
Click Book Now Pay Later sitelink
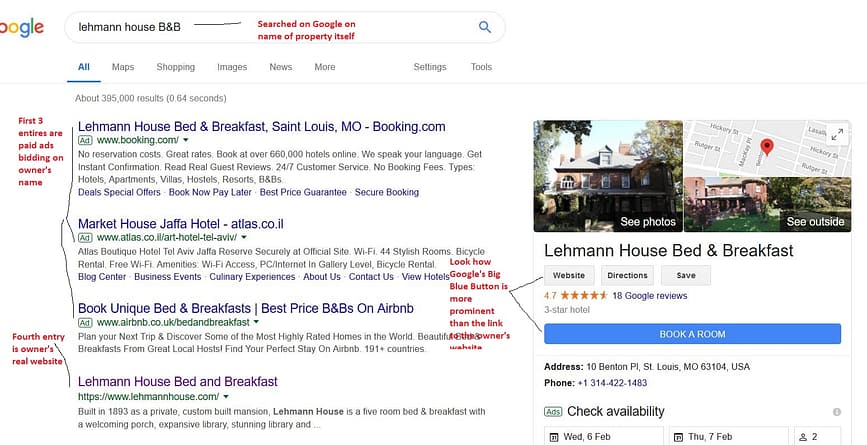click(x=210, y=192)
